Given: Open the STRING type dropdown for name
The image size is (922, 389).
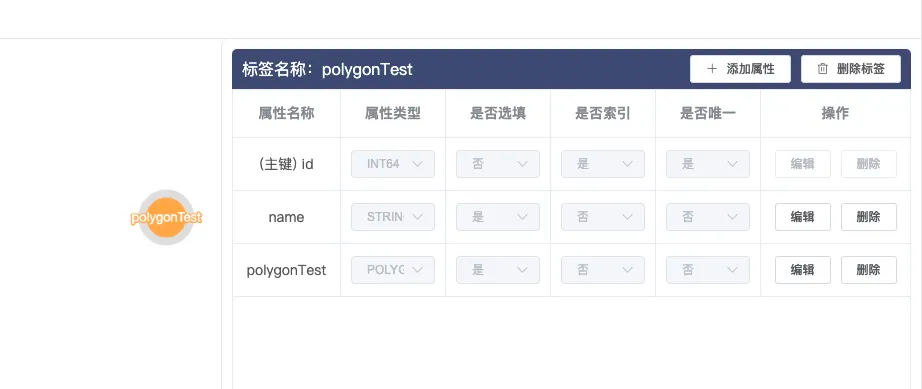Looking at the screenshot, I should (x=393, y=217).
